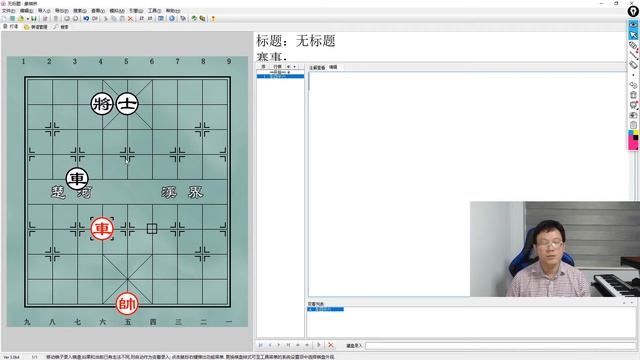Select the black 將 piece on board
Image resolution: width=640 pixels, height=360 pixels.
pyautogui.click(x=102, y=104)
